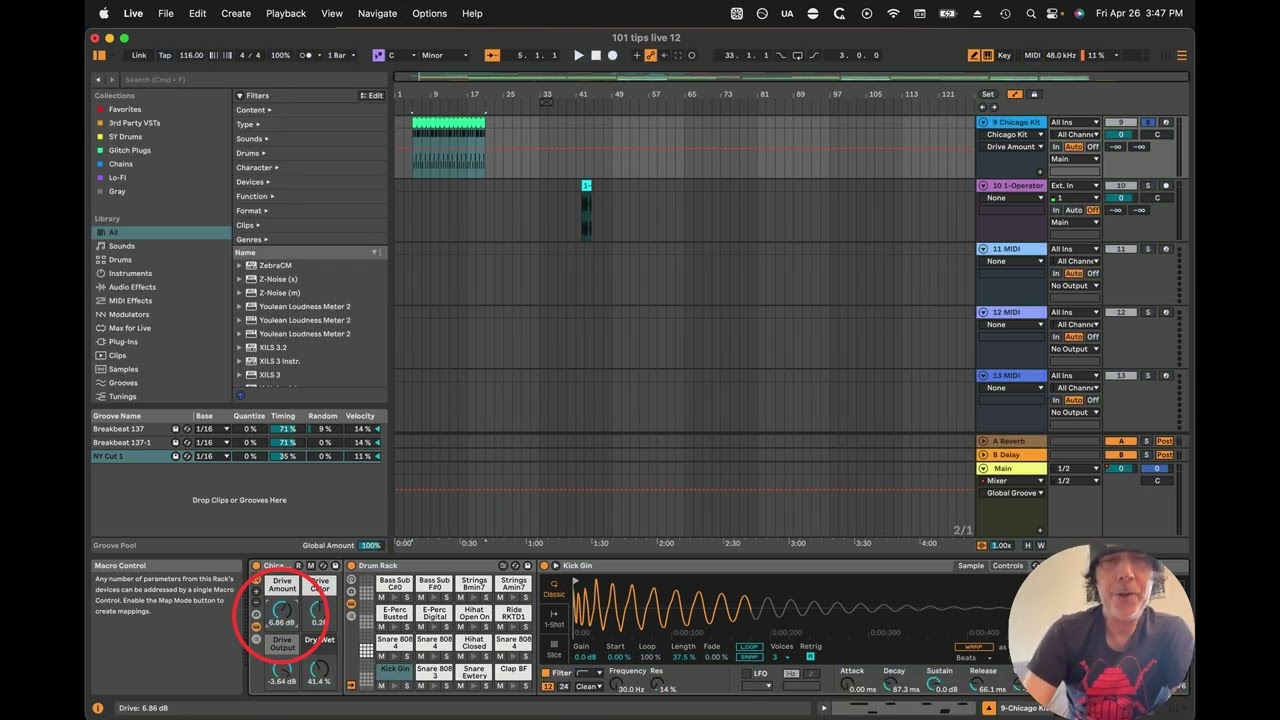Open All Ins dropdown for 9 Chicago Kit

(1074, 122)
